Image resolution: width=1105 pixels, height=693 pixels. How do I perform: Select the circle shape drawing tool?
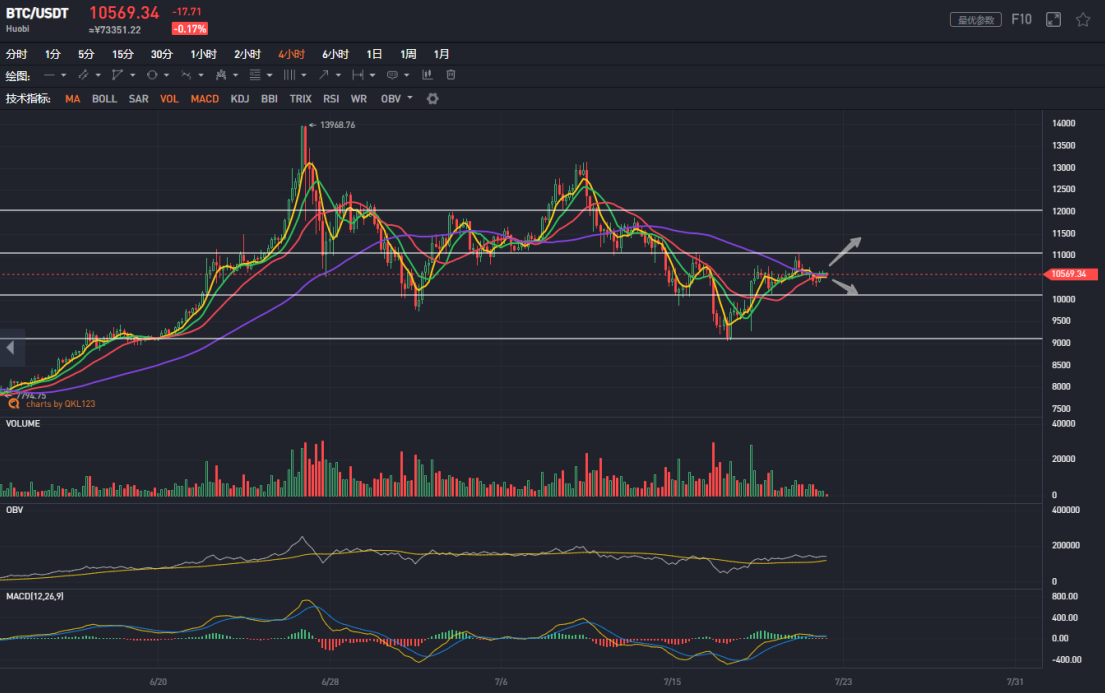pyautogui.click(x=152, y=75)
